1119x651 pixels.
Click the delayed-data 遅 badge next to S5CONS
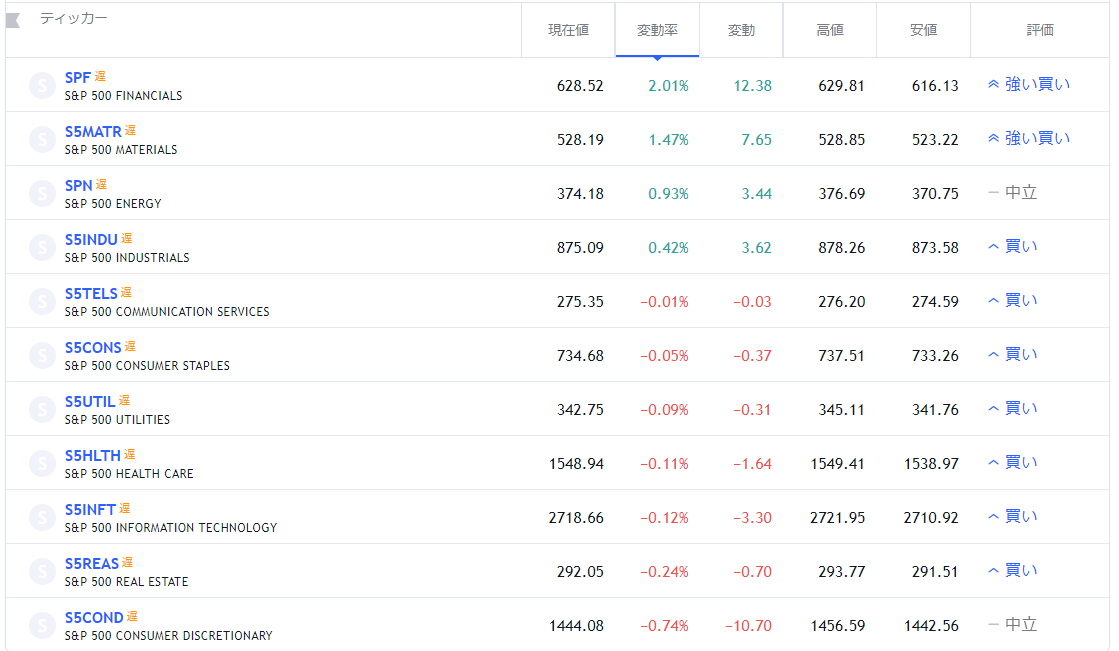(x=130, y=346)
